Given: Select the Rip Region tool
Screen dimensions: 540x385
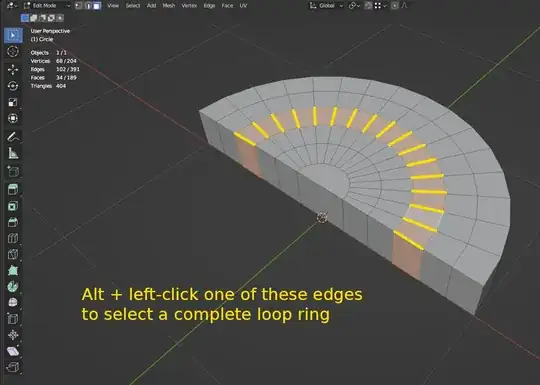Looking at the screenshot, I should point(13,367).
